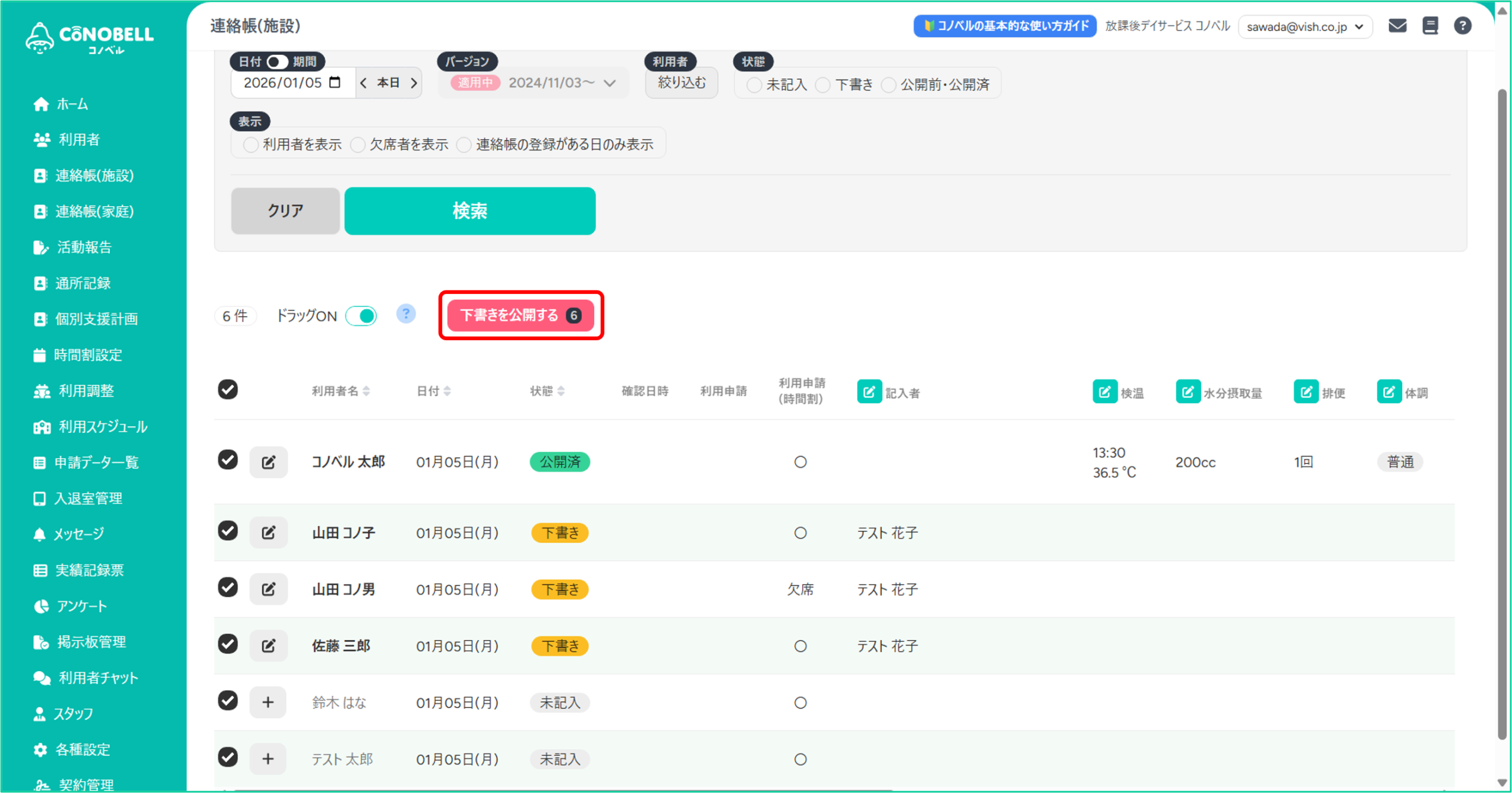
Task: Open the sawada@vish.co.jp account dropdown
Action: 1305,27
